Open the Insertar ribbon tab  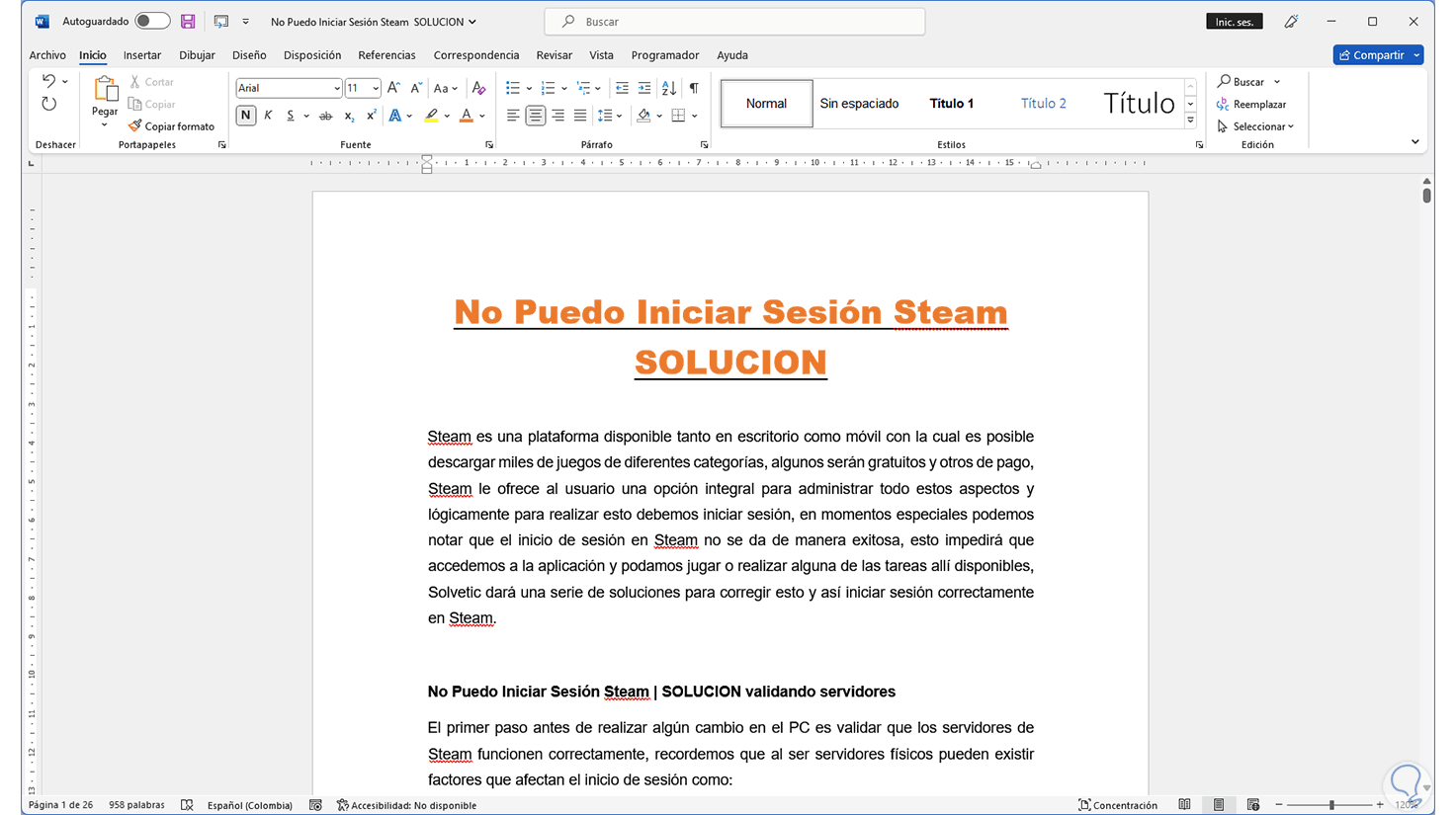pyautogui.click(x=142, y=55)
